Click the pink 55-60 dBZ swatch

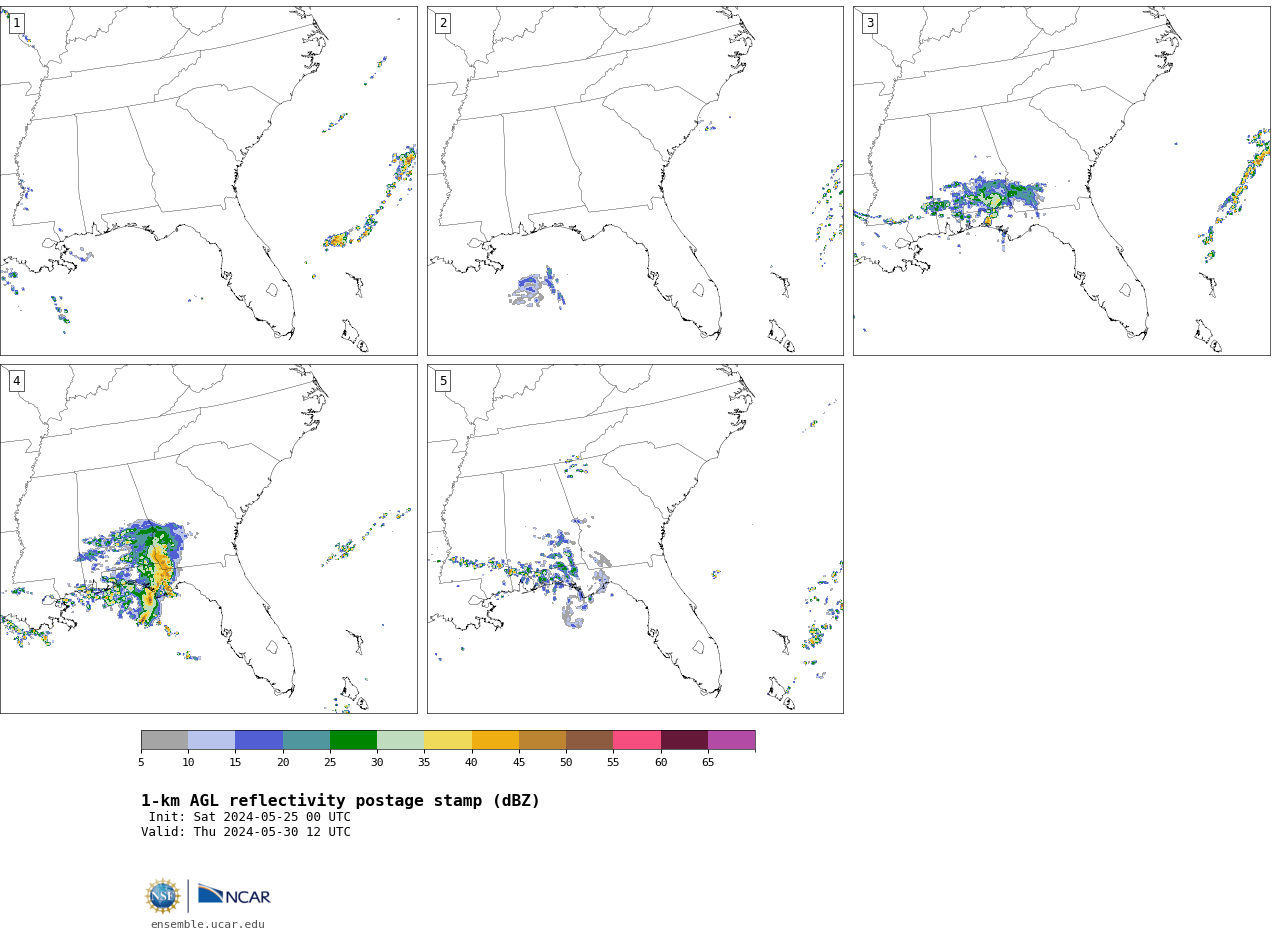(x=637, y=740)
